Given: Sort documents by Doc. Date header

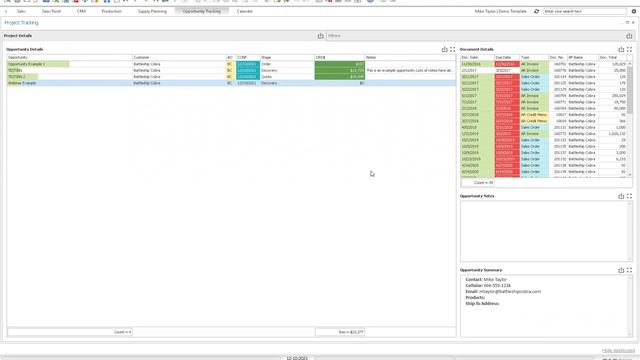Looking at the screenshot, I should [477, 58].
